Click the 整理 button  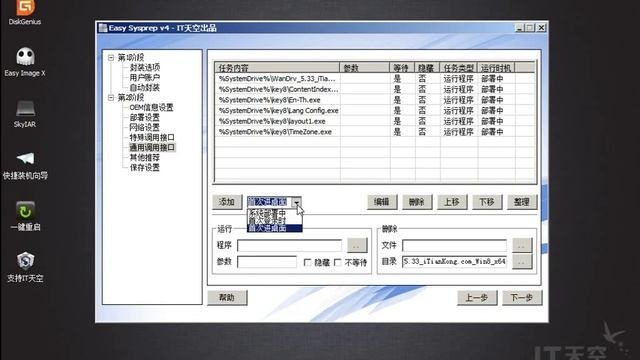click(522, 202)
